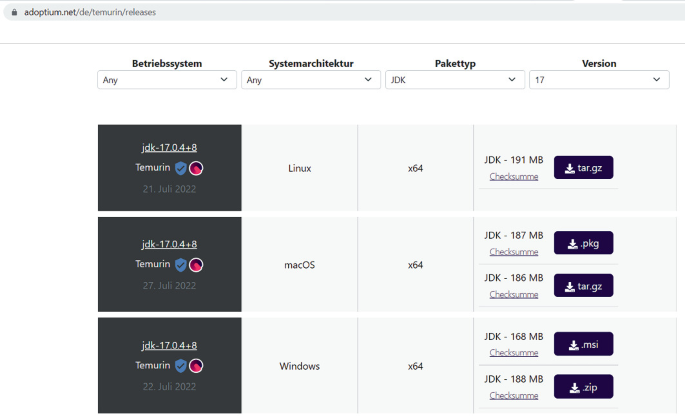Open jdk-17.0.4+8 link in Linux row
This screenshot has width=685, height=416.
click(x=169, y=147)
